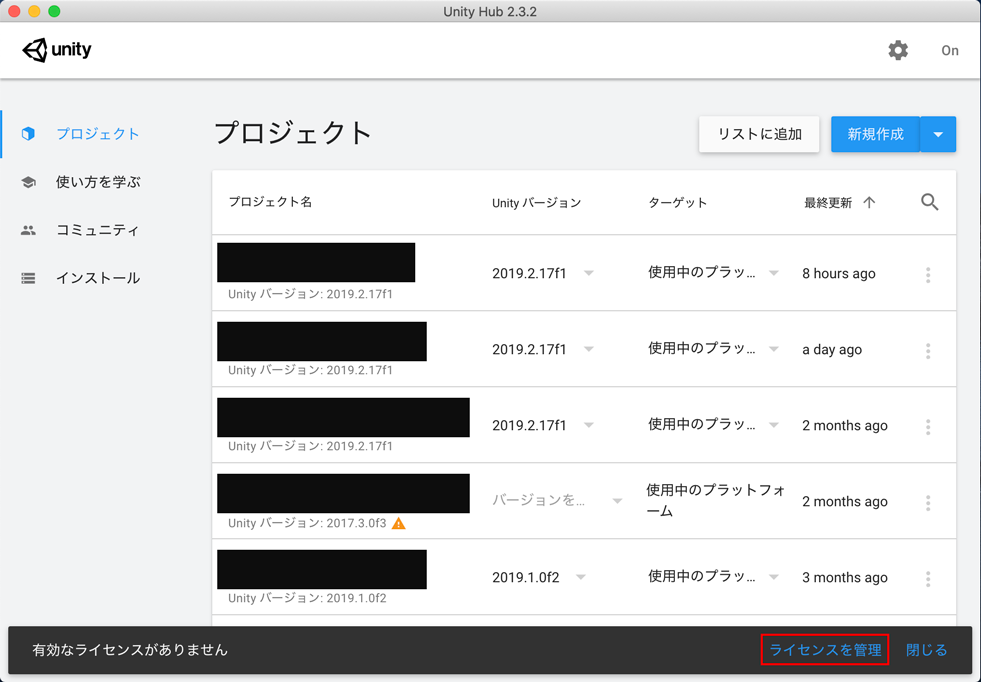Viewport: 981px width, 682px height.
Task: Open ライセンスを管理 in the notification bar
Action: pos(824,649)
